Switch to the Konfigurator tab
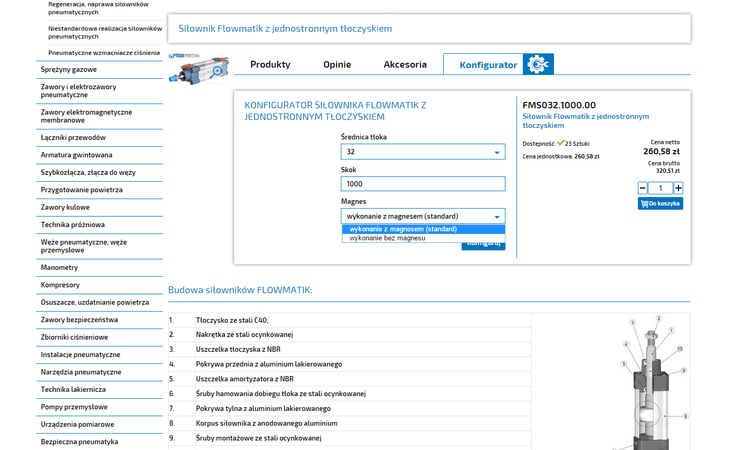The height and width of the screenshot is (450, 736). coord(488,65)
